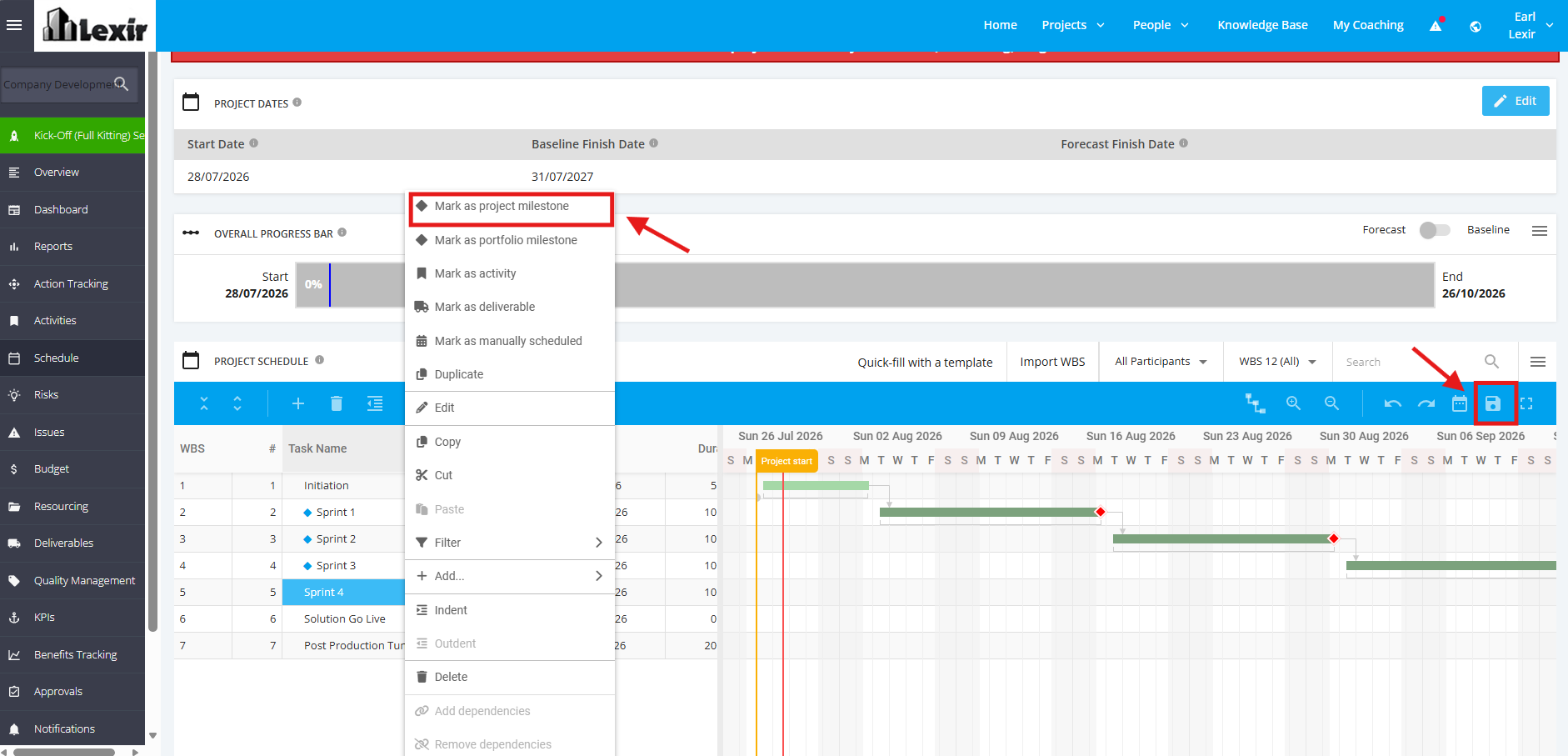The height and width of the screenshot is (756, 1568).
Task: Expand the Projects dropdown in top nav
Action: 1073,25
